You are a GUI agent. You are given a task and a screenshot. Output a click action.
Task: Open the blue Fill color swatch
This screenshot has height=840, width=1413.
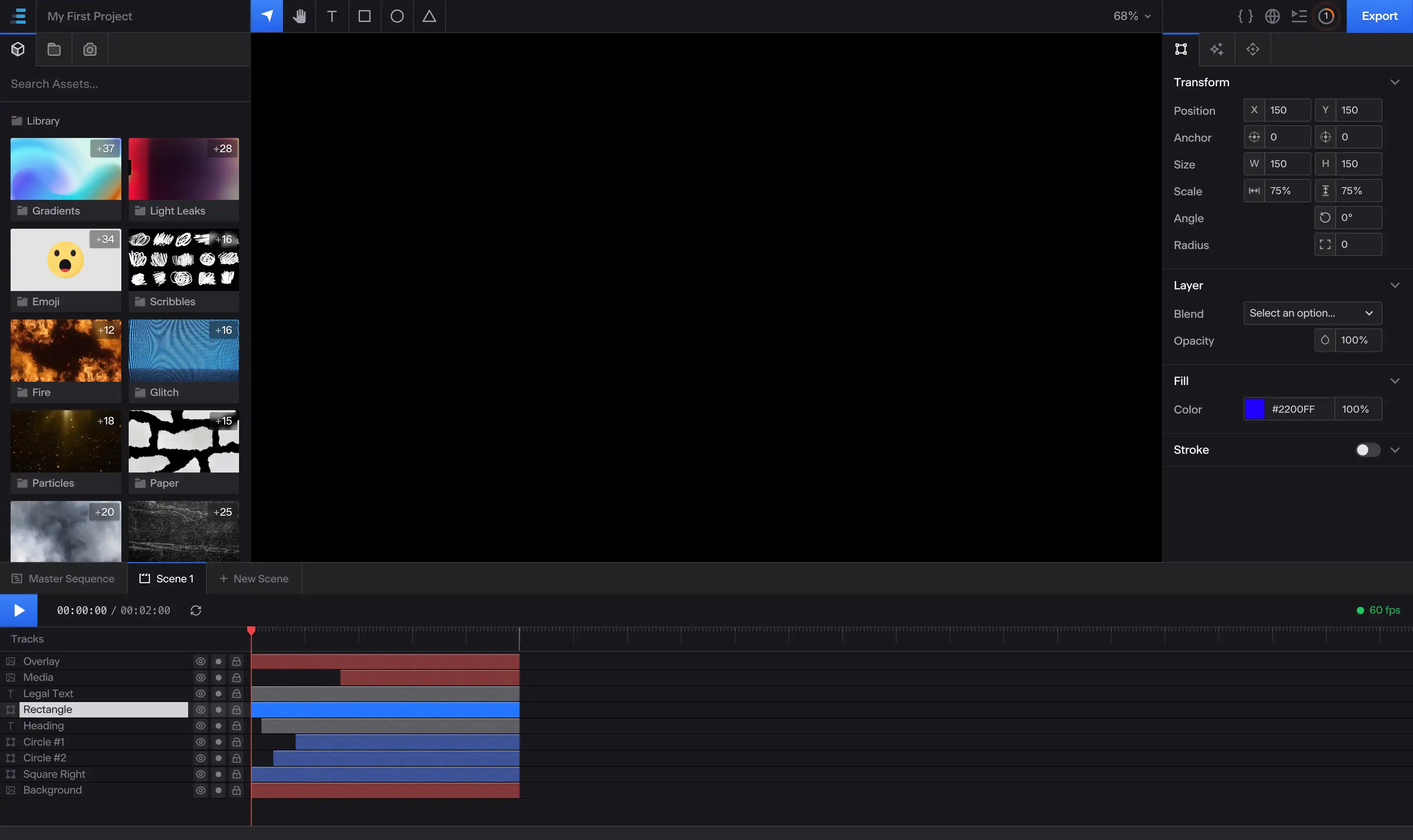(x=1255, y=409)
